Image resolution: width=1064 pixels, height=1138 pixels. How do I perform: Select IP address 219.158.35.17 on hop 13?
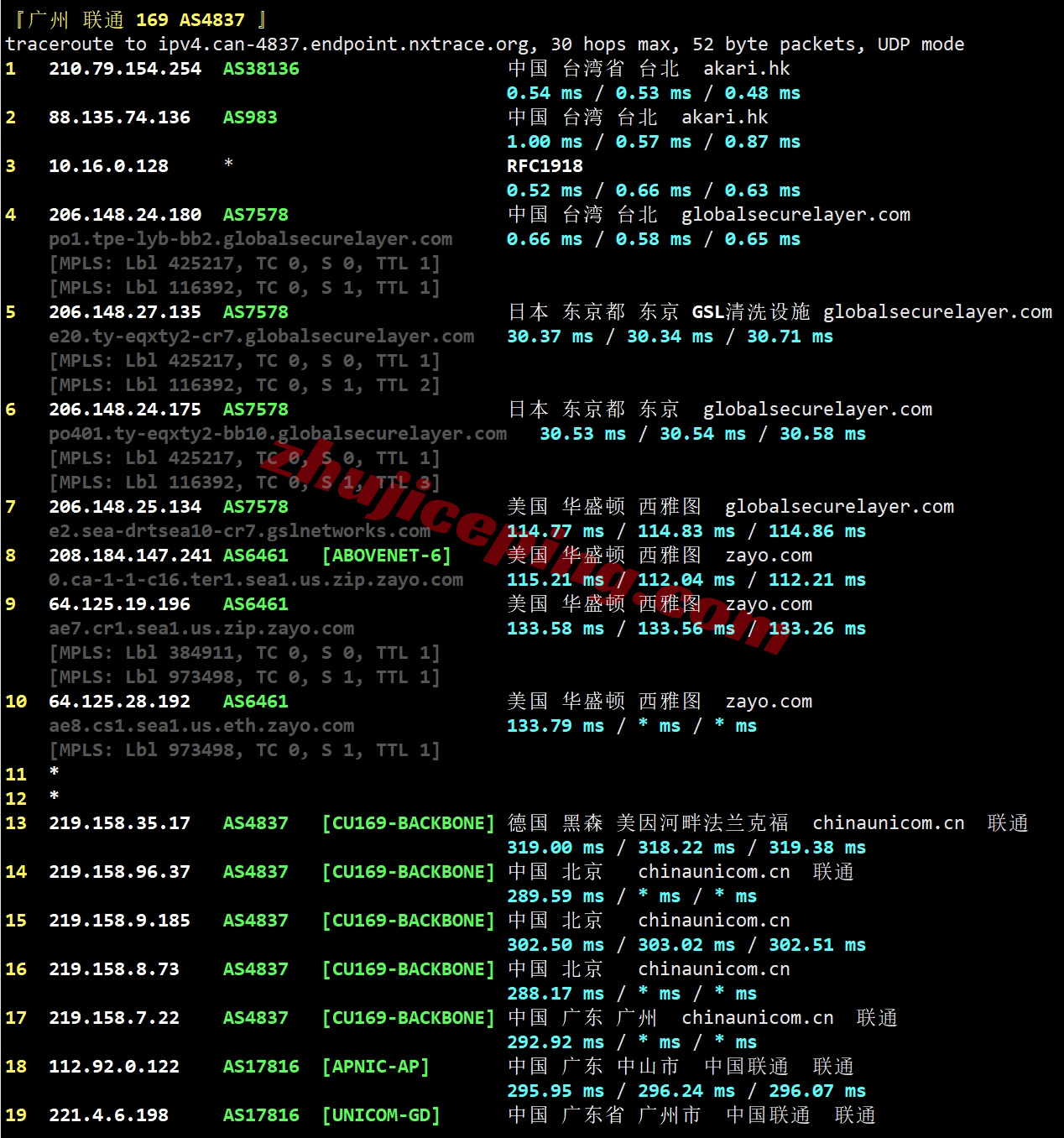click(119, 823)
